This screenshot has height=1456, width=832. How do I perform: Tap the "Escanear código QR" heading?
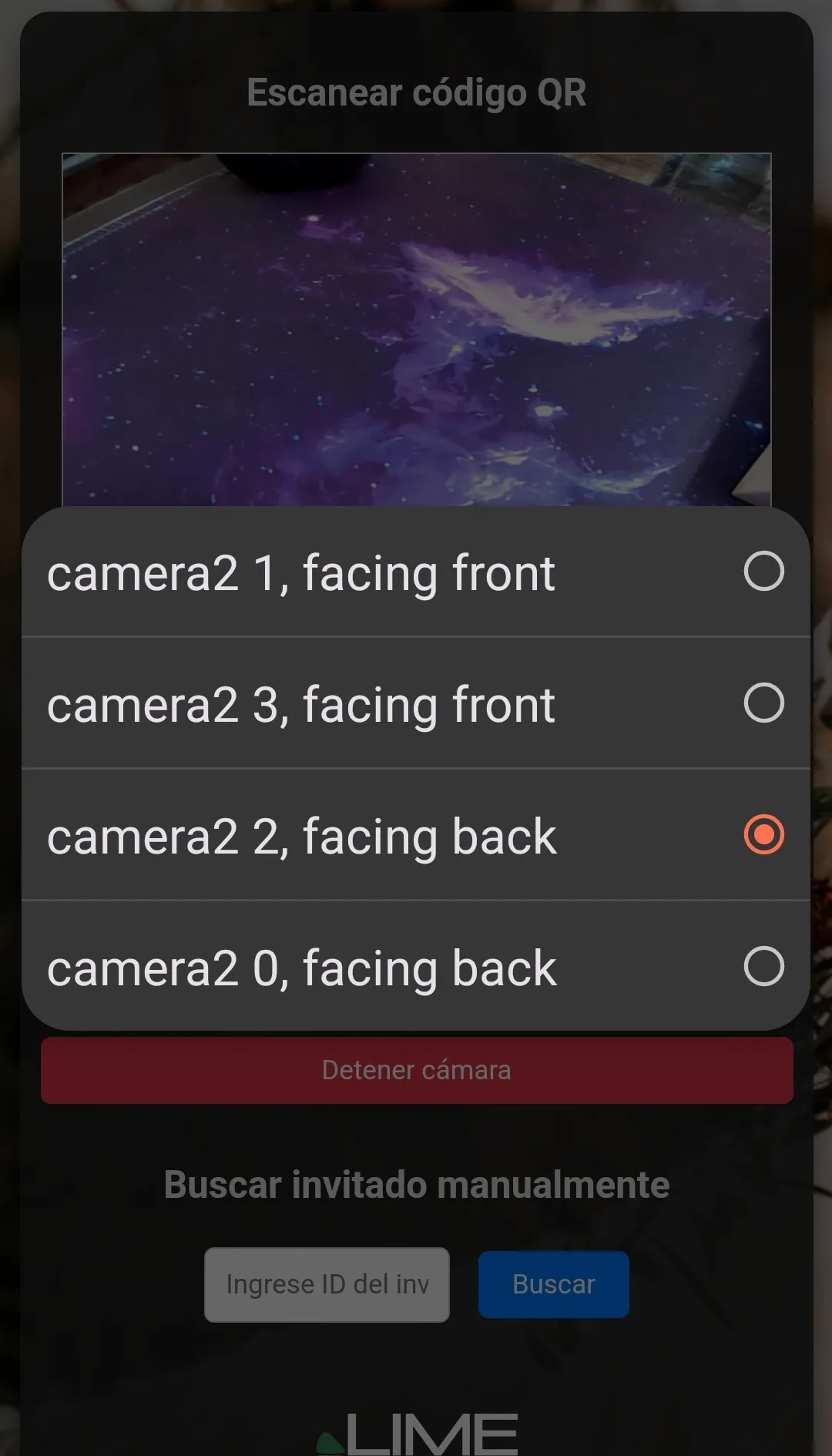pyautogui.click(x=416, y=92)
